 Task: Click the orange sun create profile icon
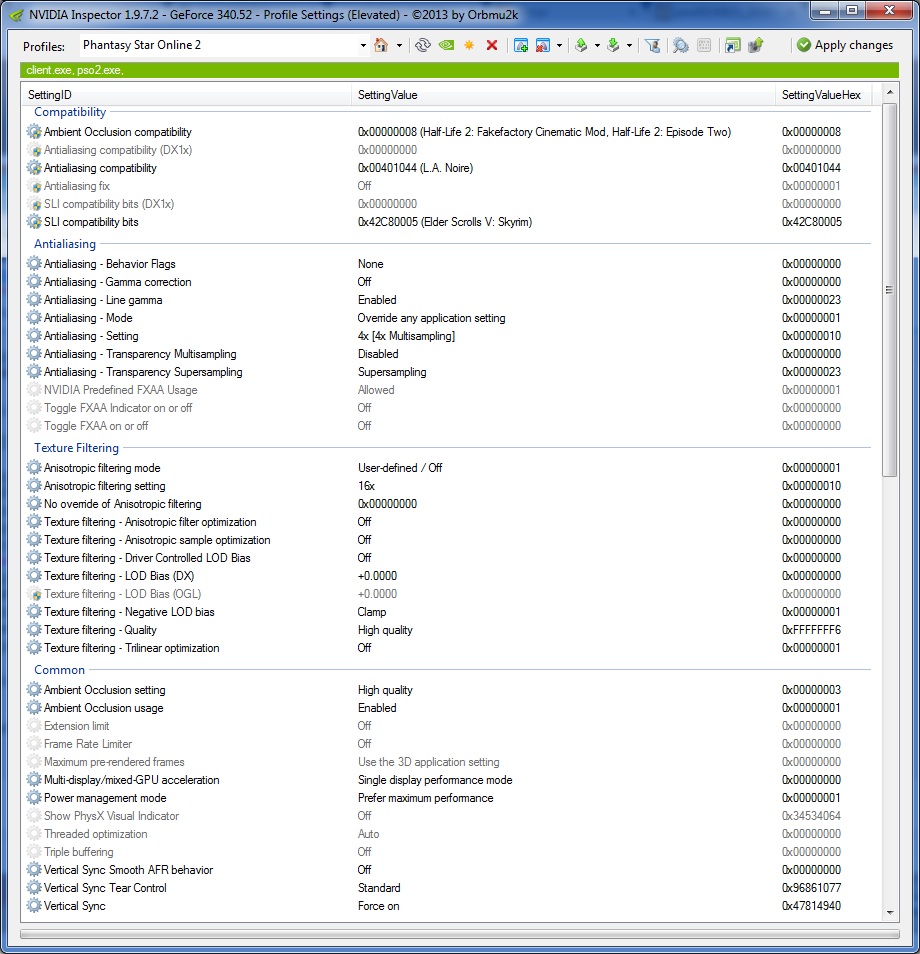click(x=469, y=45)
